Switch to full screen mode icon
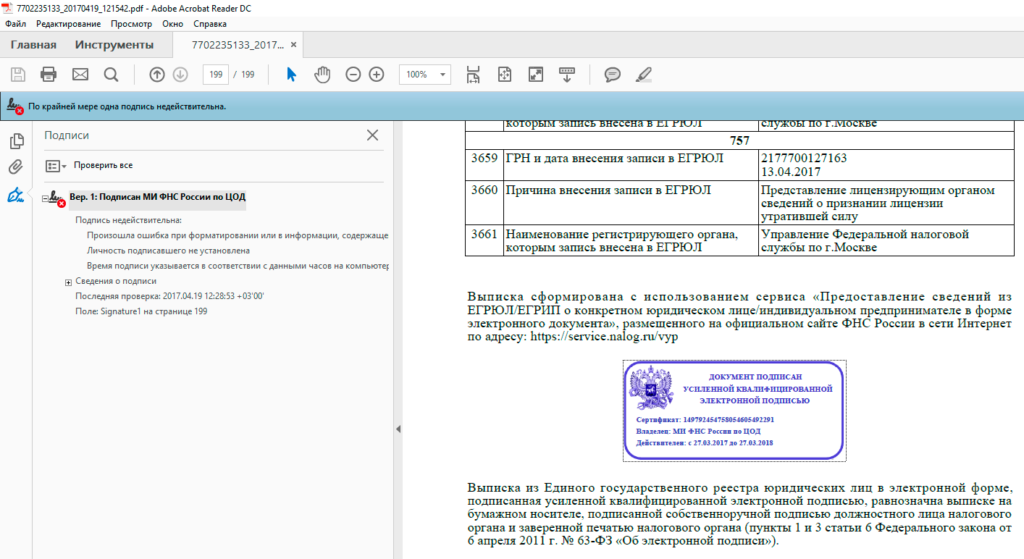Image resolution: width=1024 pixels, height=559 pixels. click(x=536, y=74)
